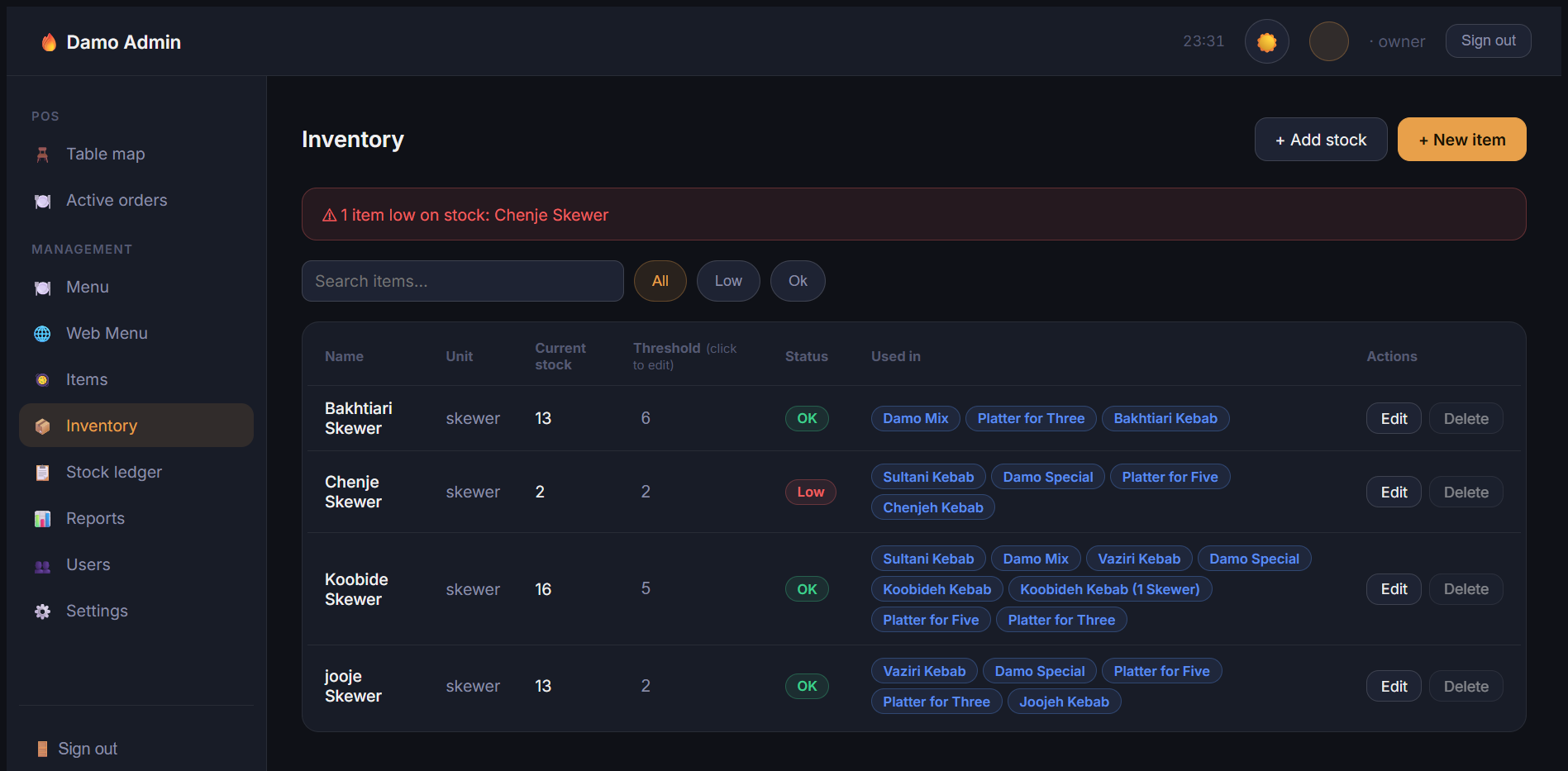Viewport: 1568px width, 771px height.
Task: Navigate to Active orders label
Action: click(x=117, y=200)
